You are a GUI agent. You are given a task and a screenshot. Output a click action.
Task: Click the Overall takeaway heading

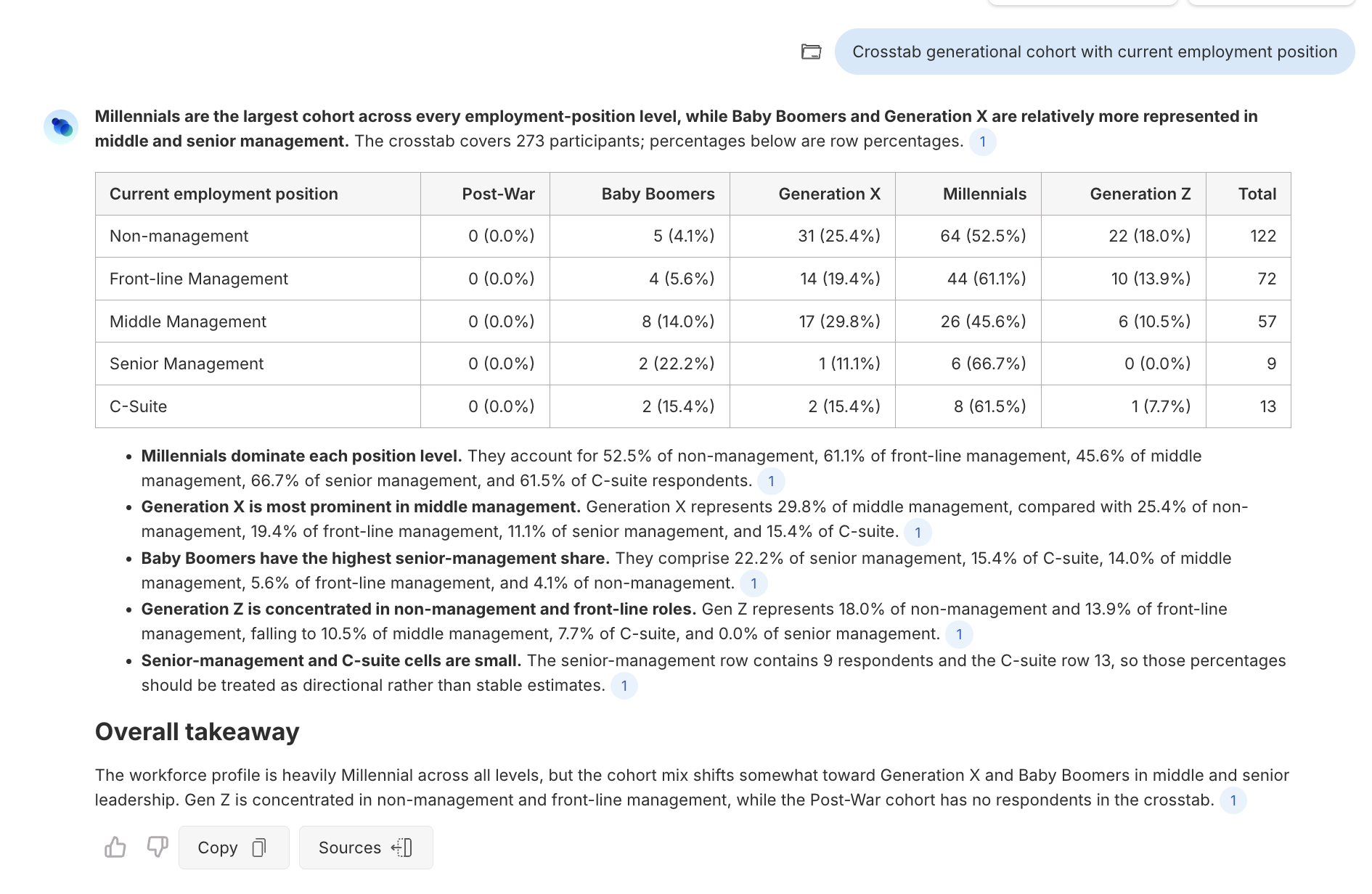[197, 732]
